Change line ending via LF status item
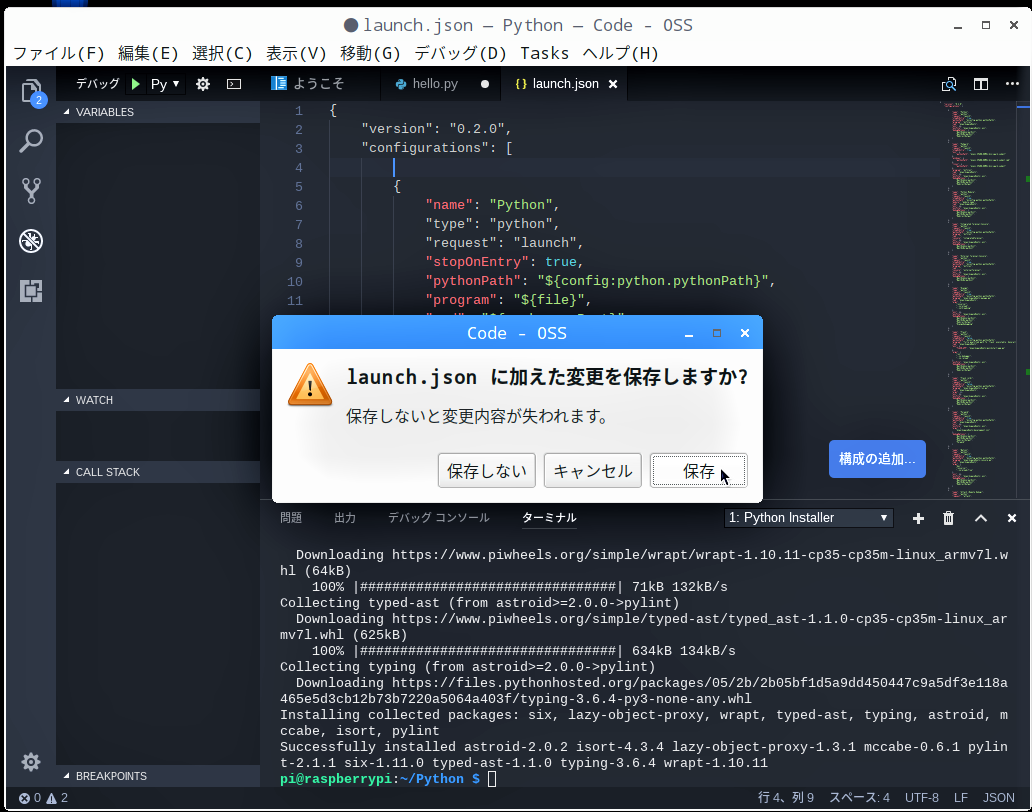 [961, 798]
